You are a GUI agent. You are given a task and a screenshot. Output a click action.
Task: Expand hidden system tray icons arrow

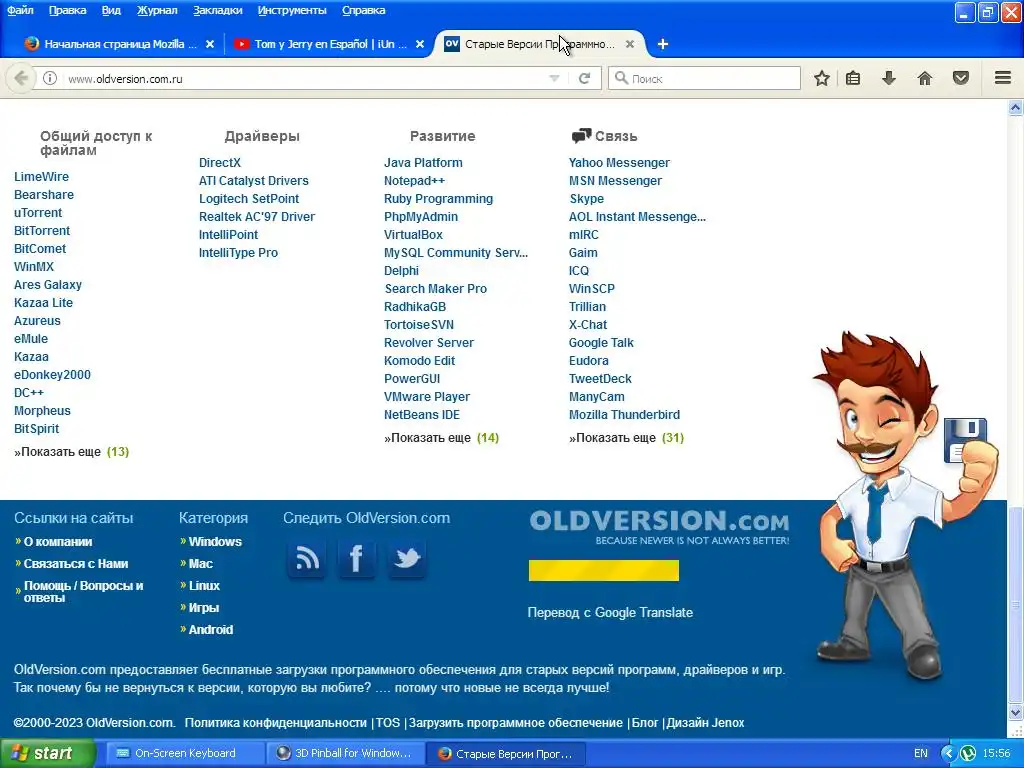948,753
